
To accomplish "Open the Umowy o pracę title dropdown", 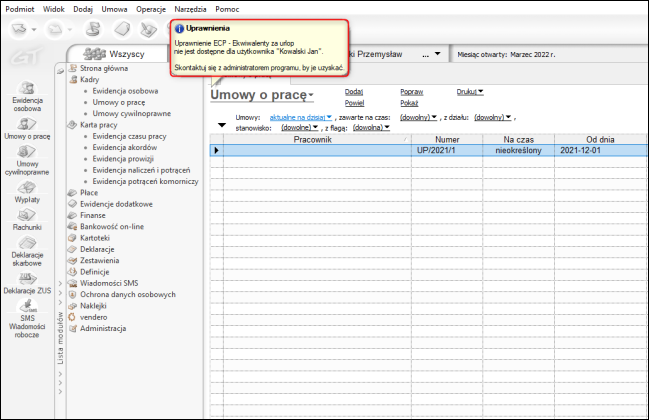I will tap(311, 95).
